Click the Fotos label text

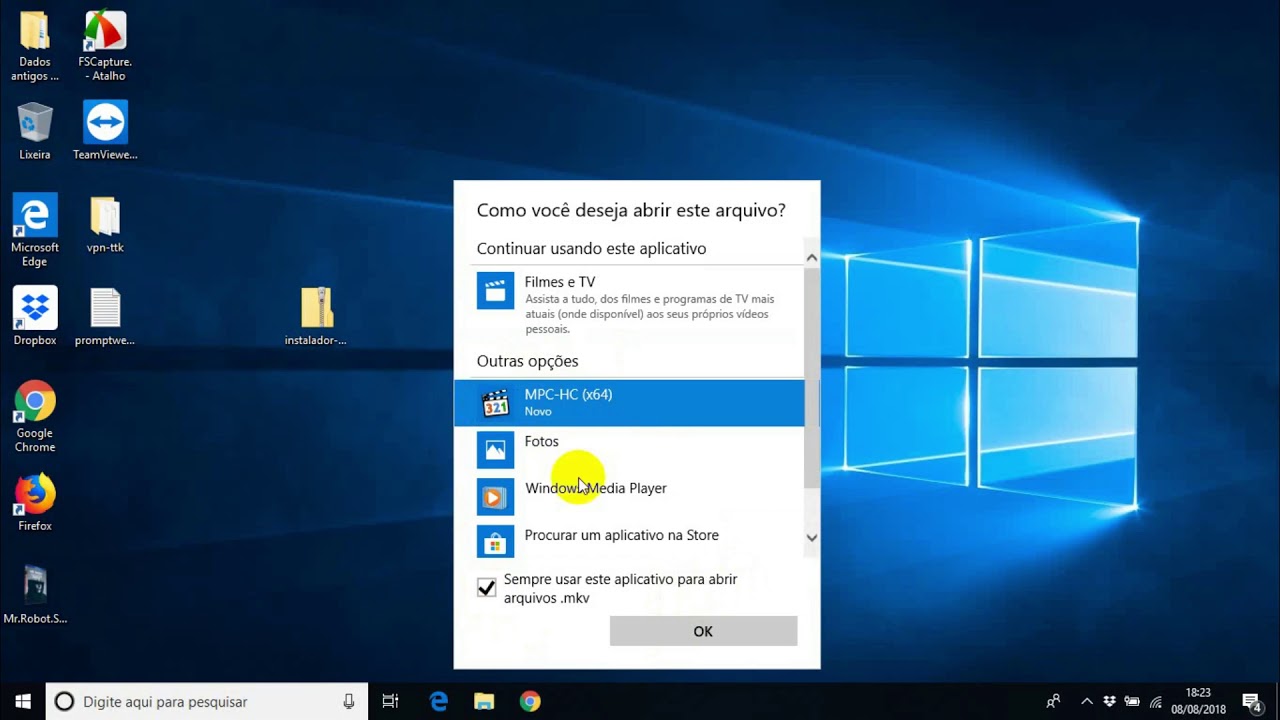542,441
